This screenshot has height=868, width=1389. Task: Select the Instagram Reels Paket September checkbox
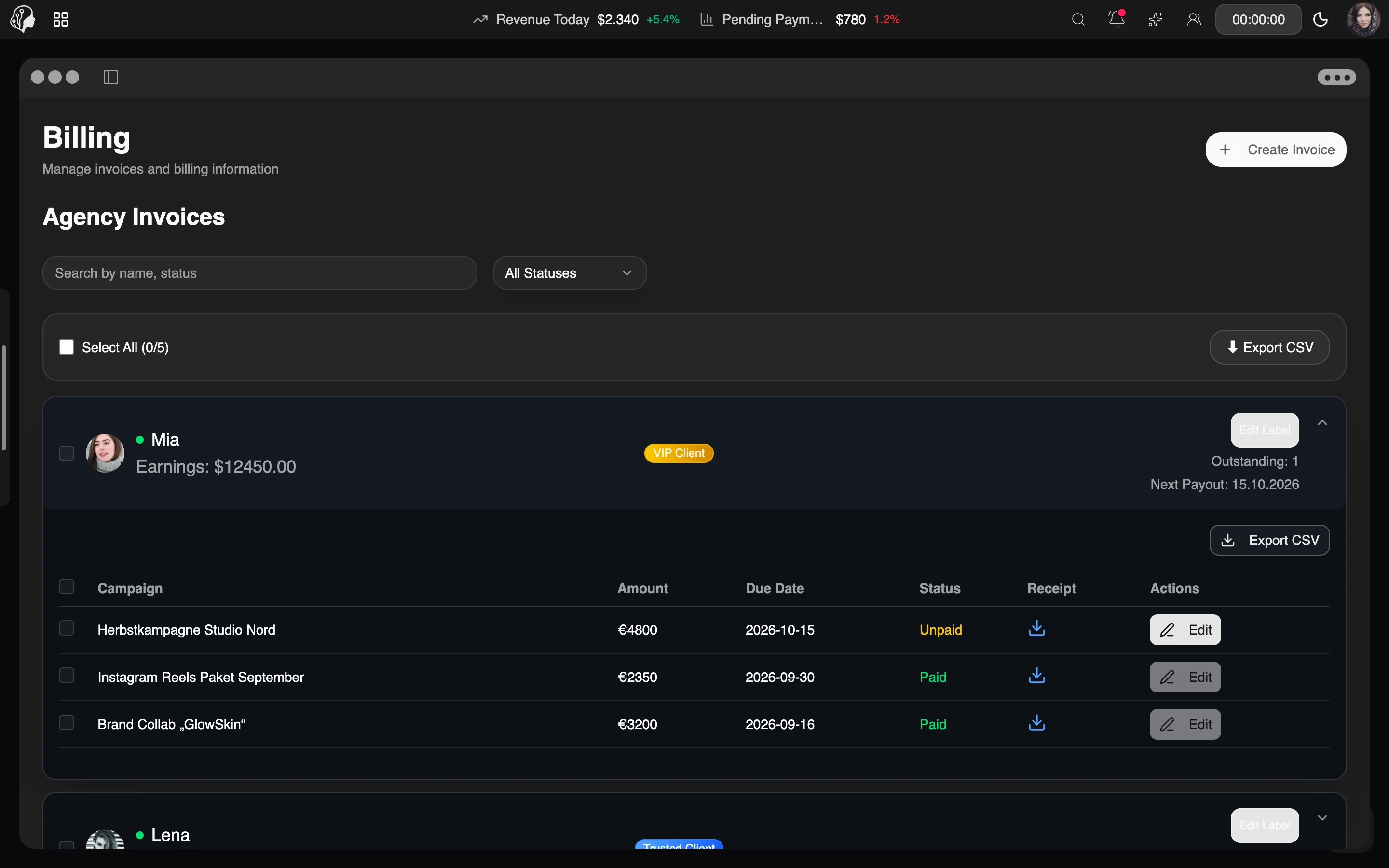pos(67,675)
